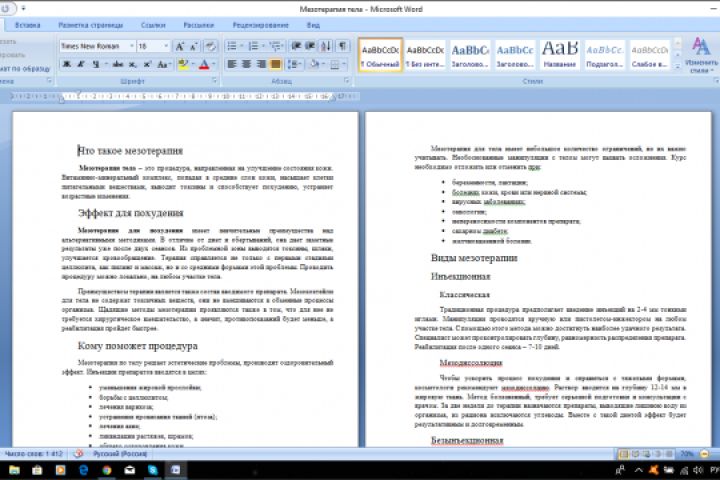Open font color dropdown arrow
Screen dimensions: 720x480
(214, 64)
